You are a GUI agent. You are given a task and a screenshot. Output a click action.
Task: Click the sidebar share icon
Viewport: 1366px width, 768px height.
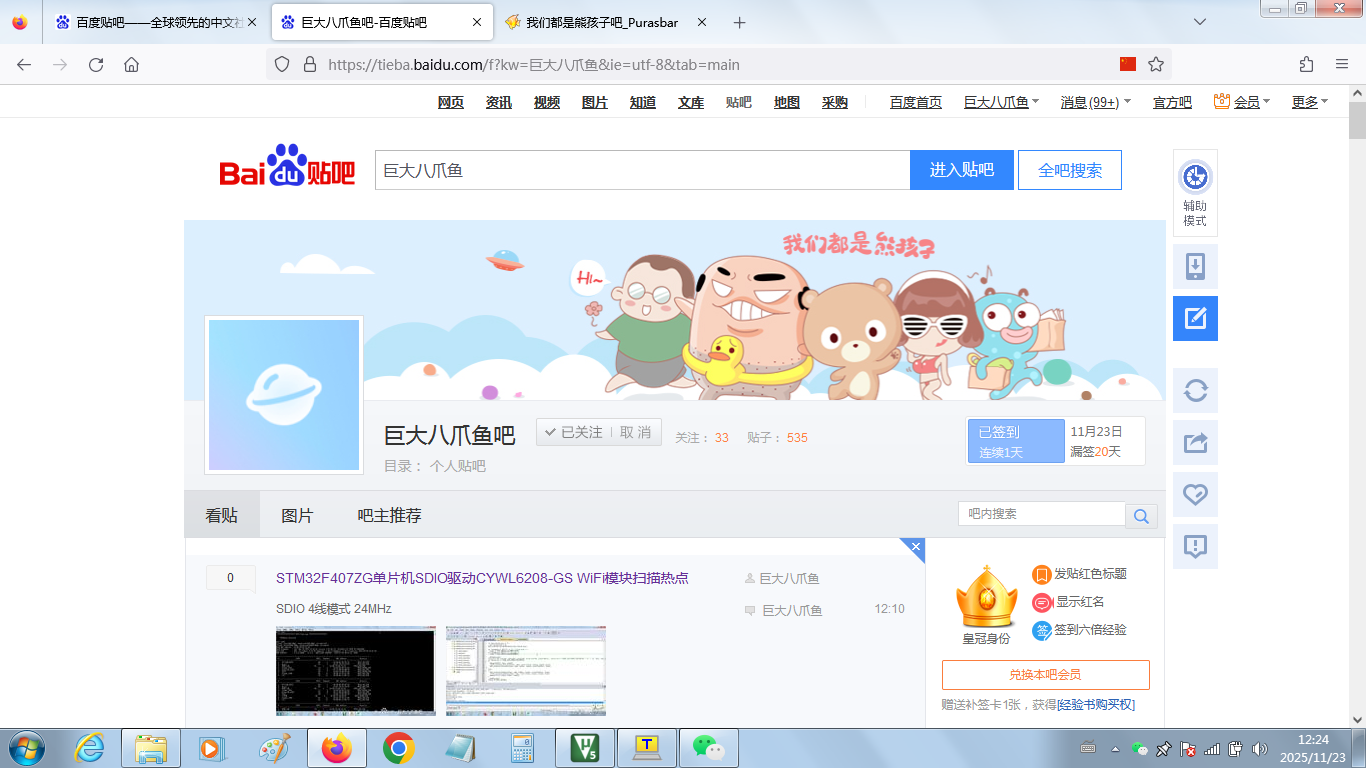(x=1195, y=442)
